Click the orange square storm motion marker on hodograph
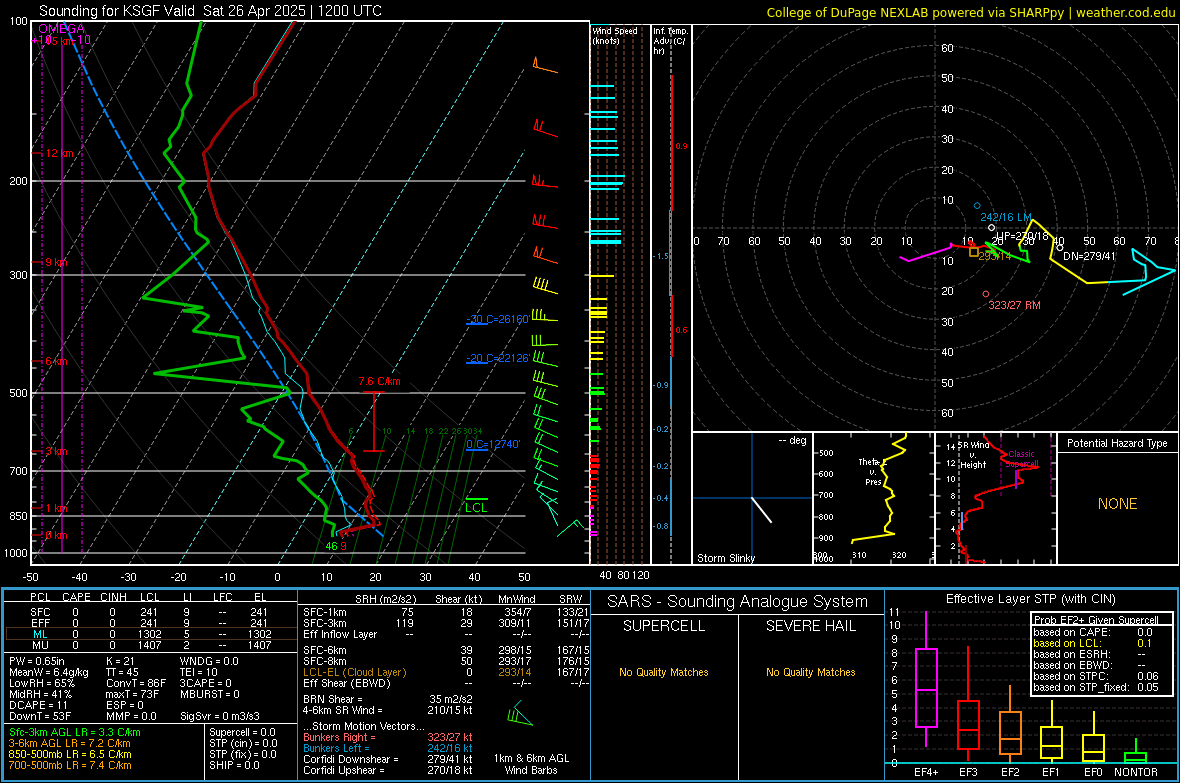Screen dimensions: 1180x783 (x=974, y=252)
